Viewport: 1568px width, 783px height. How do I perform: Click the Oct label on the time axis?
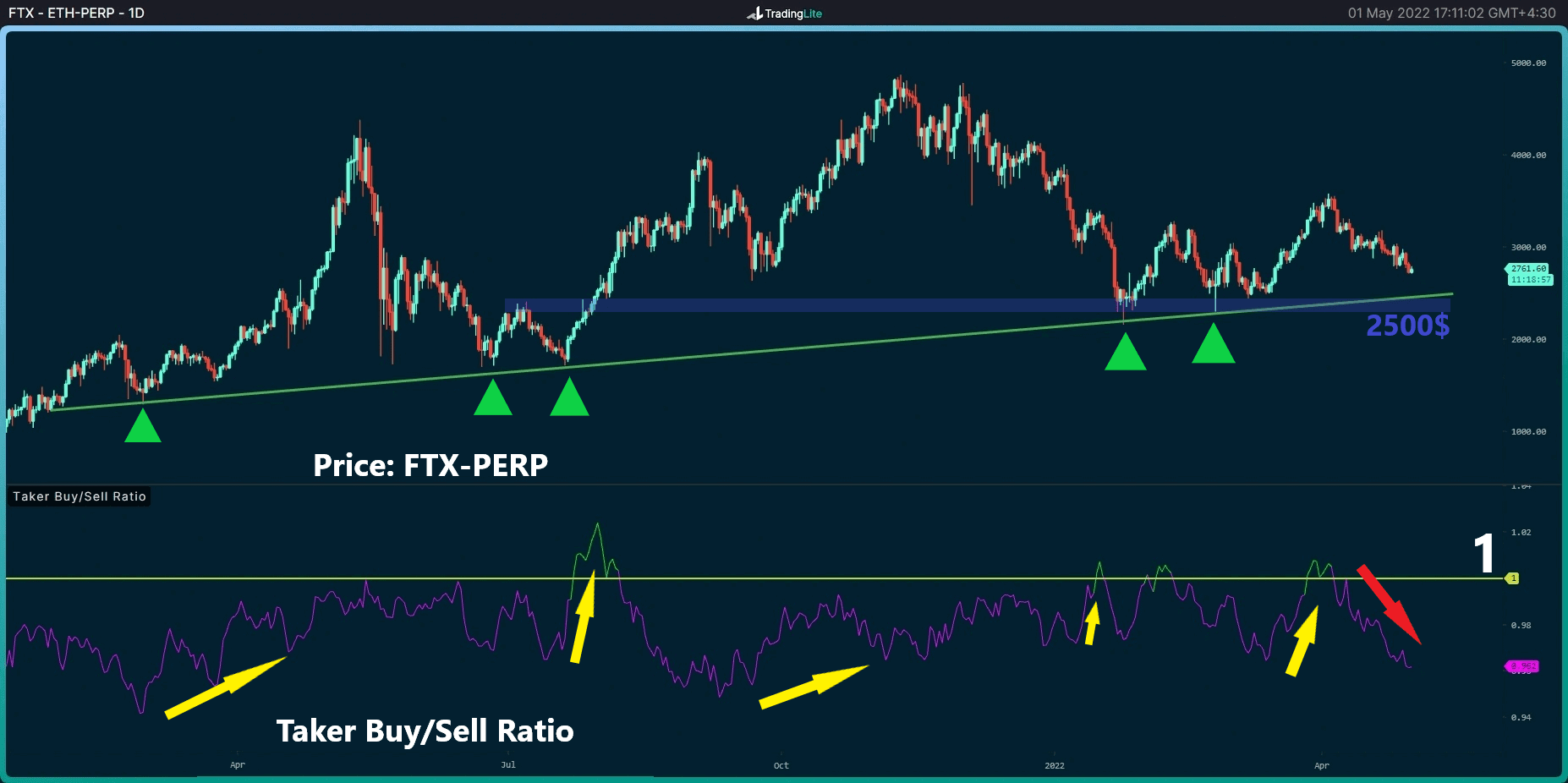[x=781, y=765]
